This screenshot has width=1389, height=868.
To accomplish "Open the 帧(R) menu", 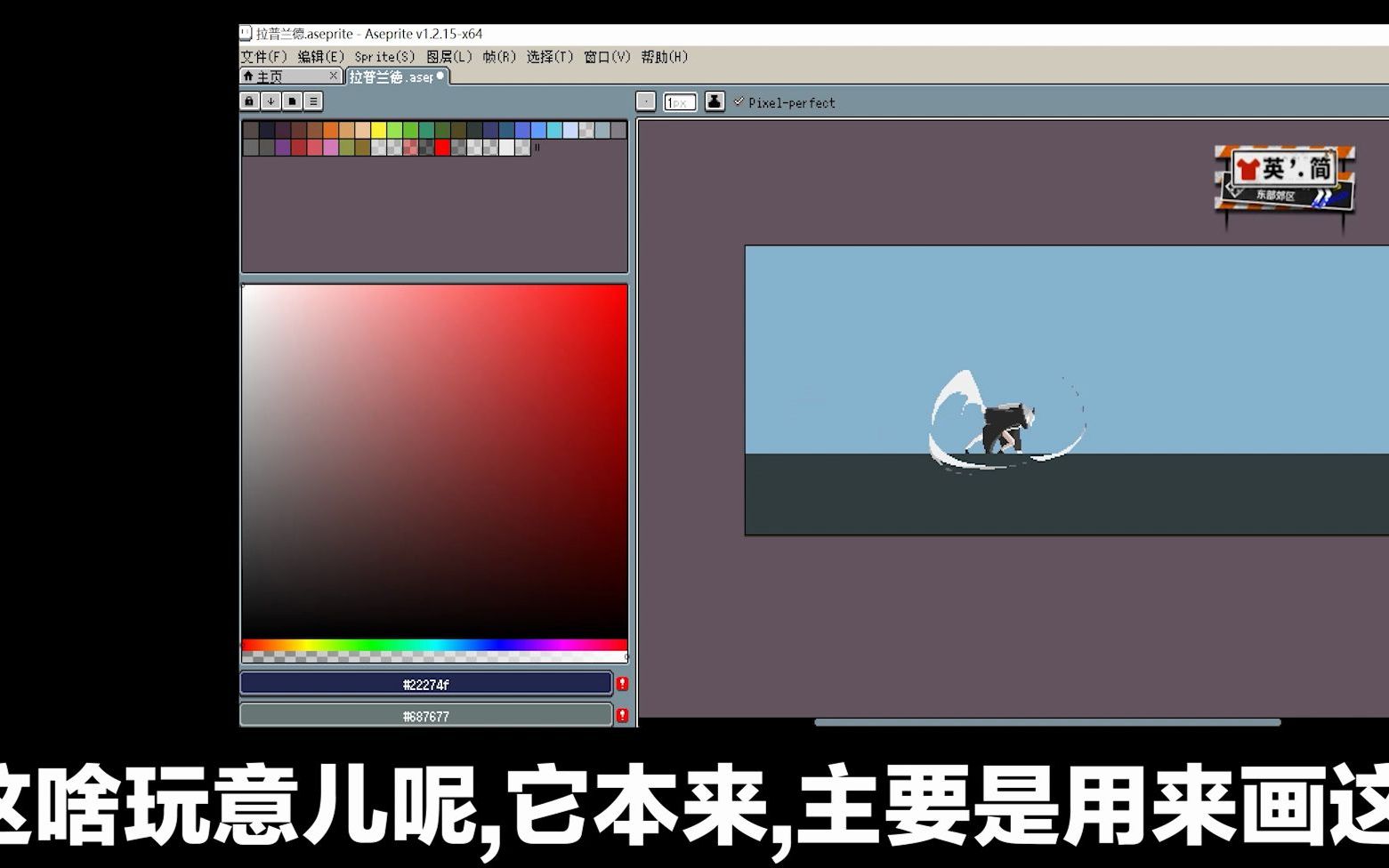I will pos(499,57).
